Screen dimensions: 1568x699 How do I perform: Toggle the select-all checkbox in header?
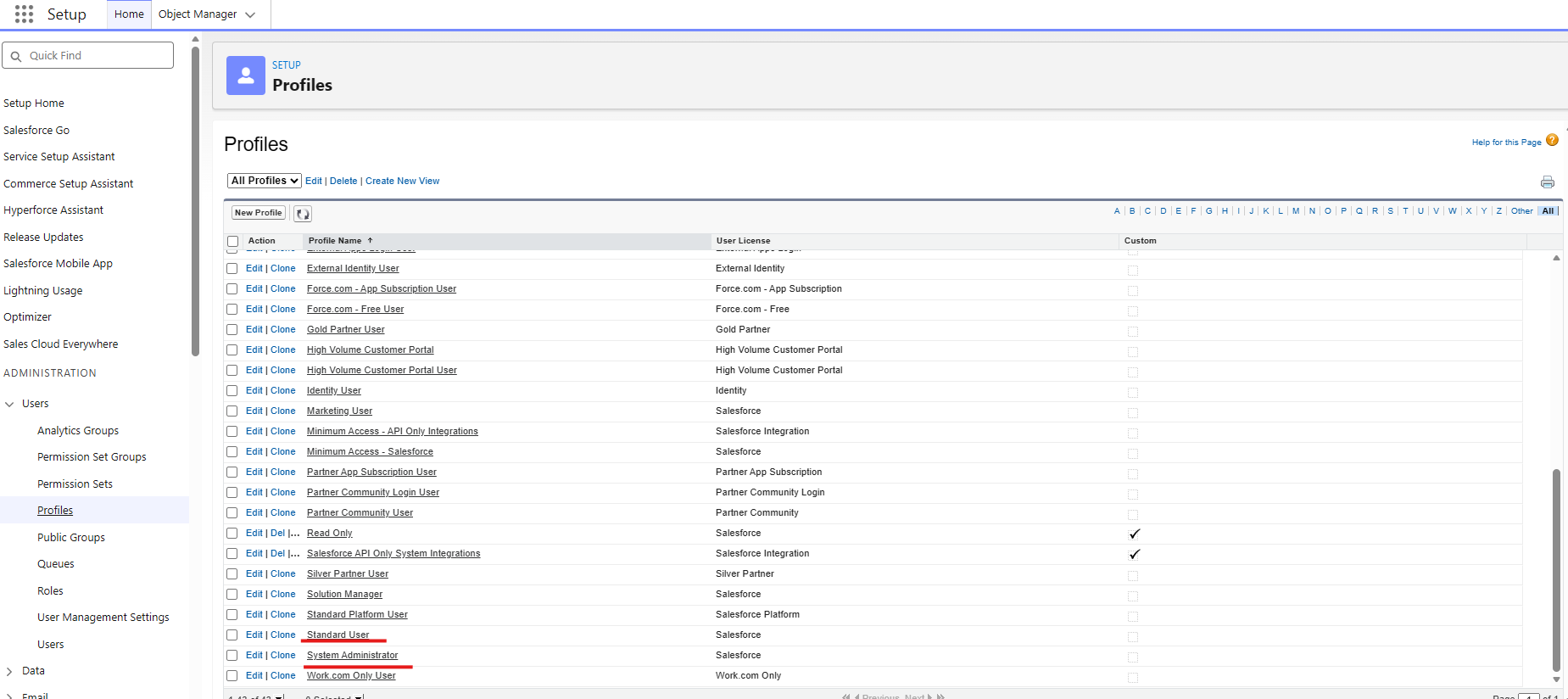[x=232, y=242]
